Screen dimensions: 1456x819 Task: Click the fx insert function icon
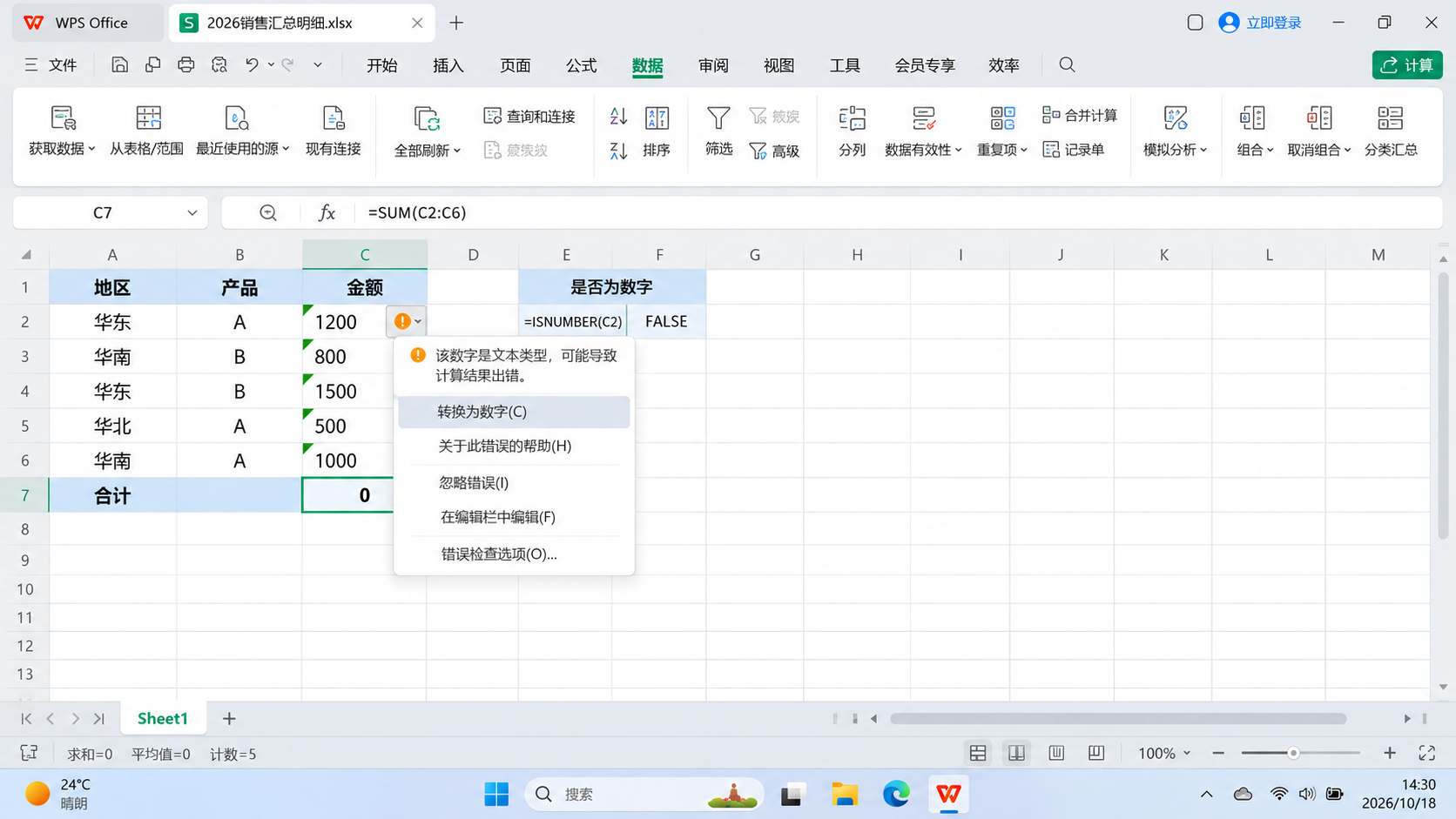click(327, 212)
